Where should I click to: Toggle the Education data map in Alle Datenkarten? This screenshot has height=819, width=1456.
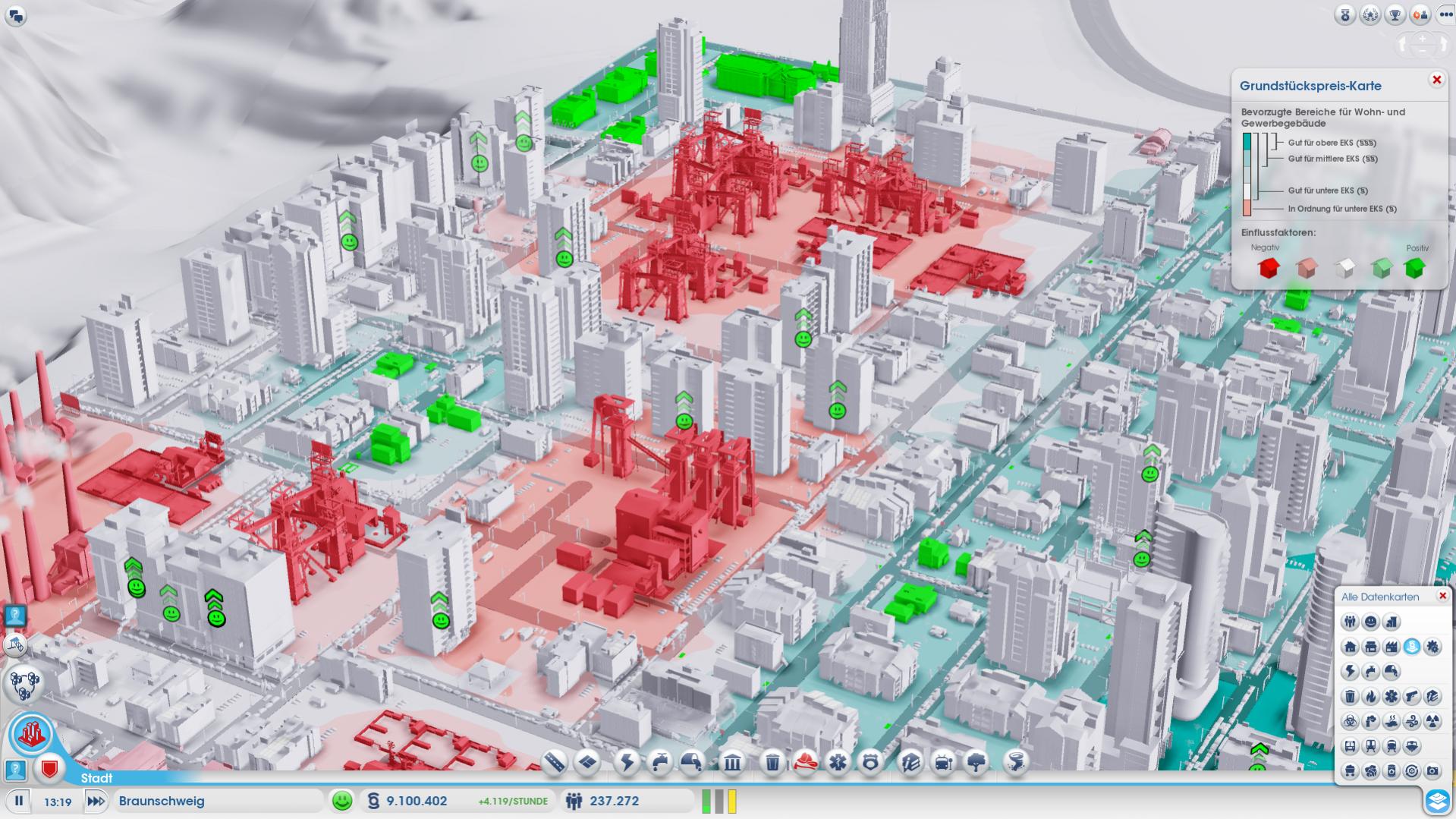pyautogui.click(x=1432, y=696)
